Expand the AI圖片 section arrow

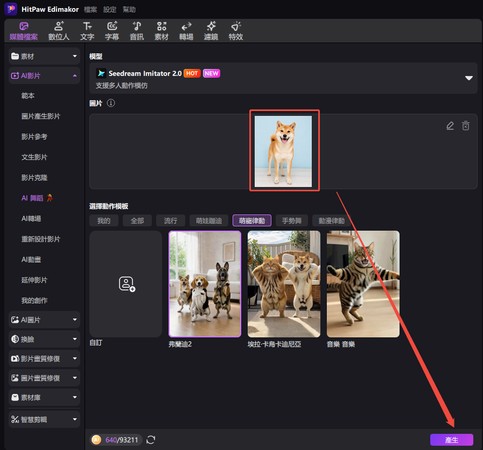(x=75, y=320)
